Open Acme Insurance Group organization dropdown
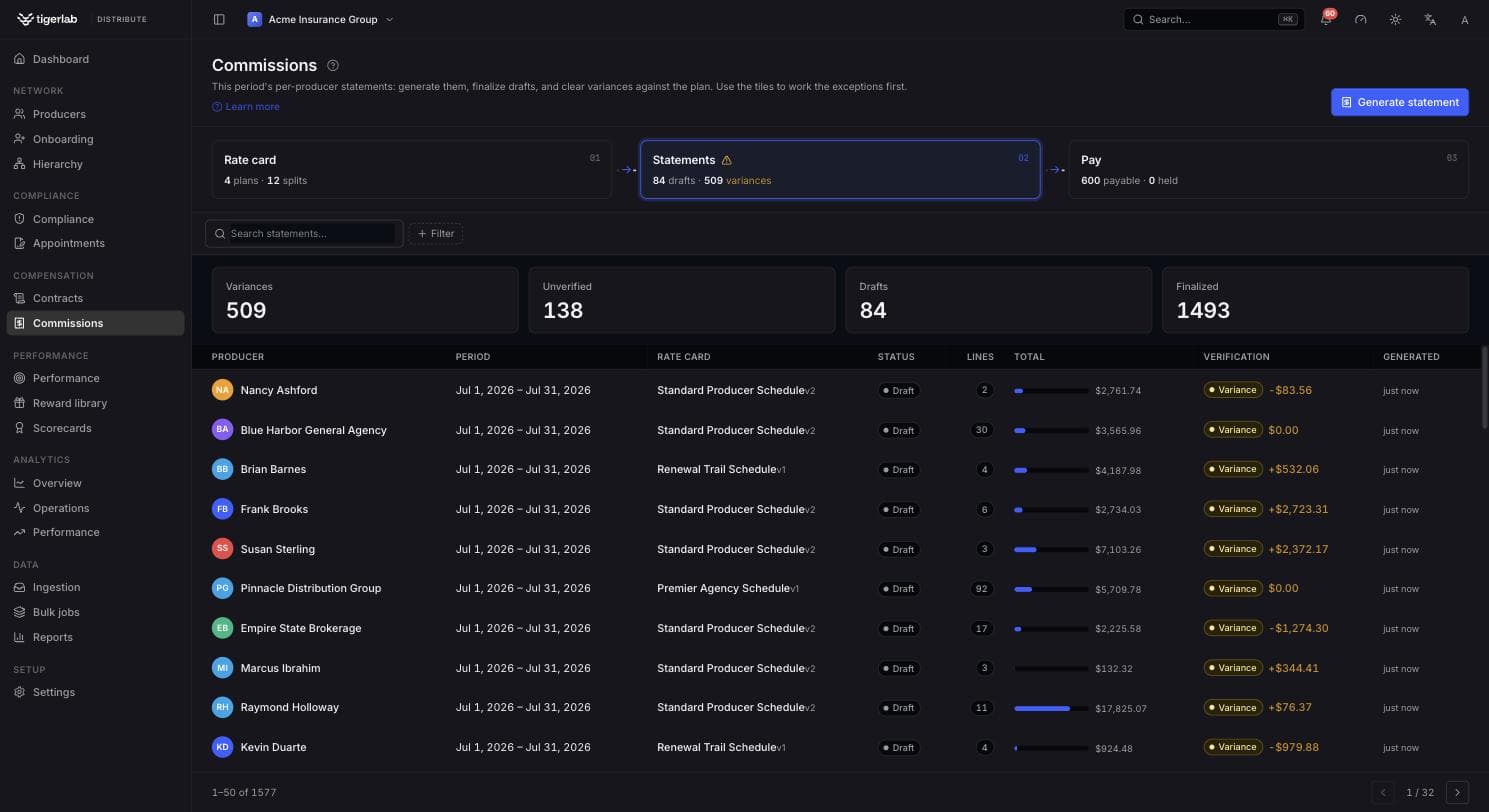 point(320,19)
